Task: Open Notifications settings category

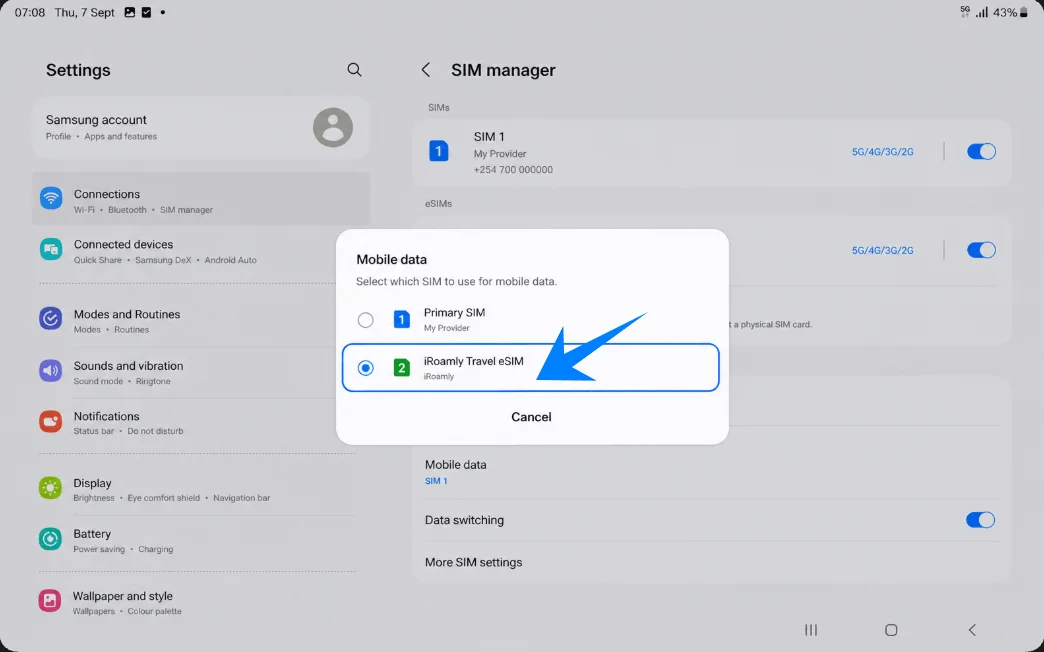Action: [x=201, y=422]
